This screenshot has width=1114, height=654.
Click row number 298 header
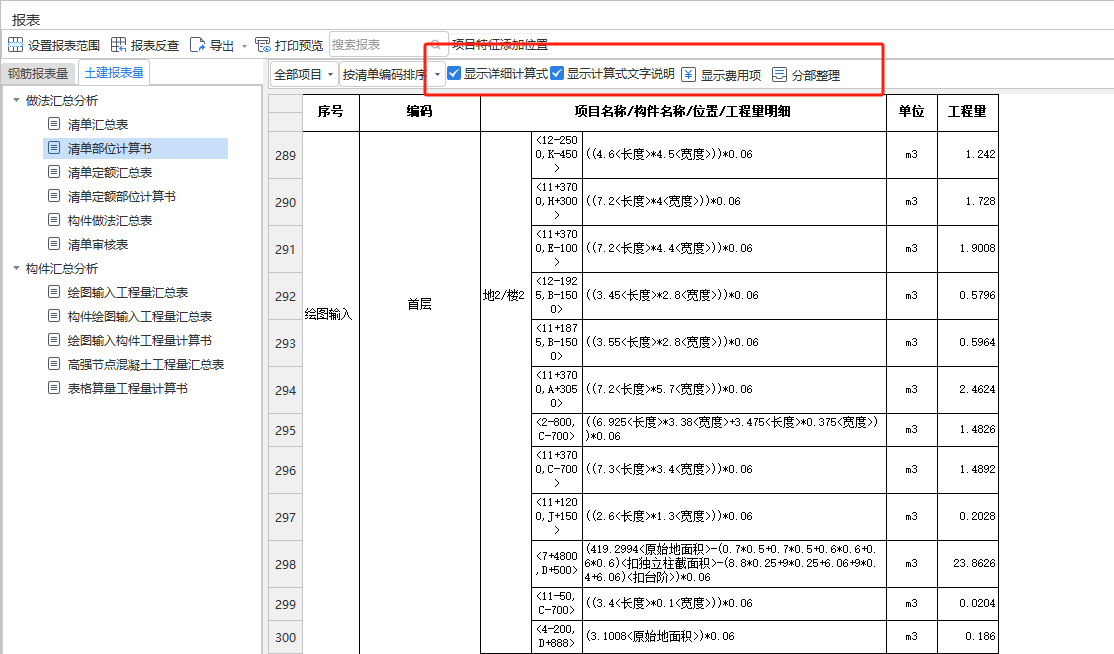[x=286, y=565]
